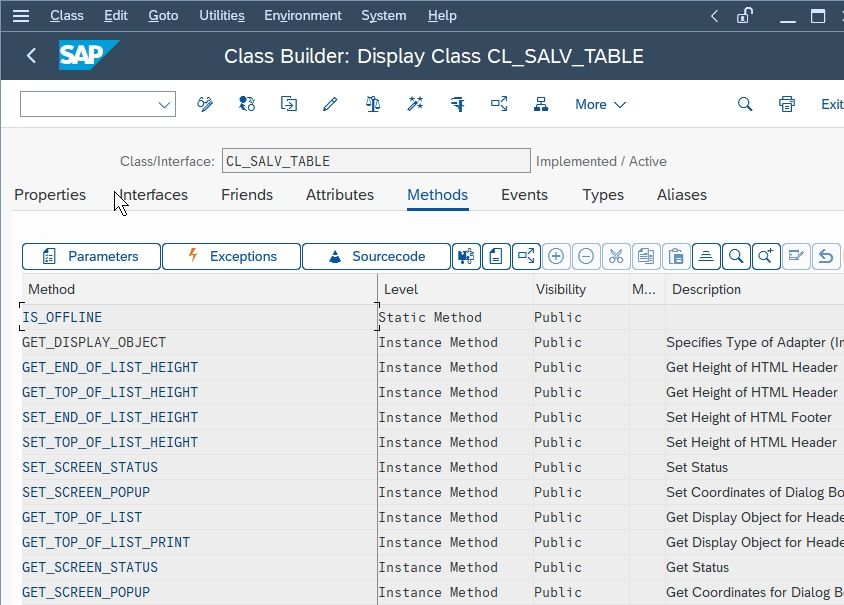Viewport: 844px width, 605px height.
Task: Click the Exceptions button
Action: (231, 256)
